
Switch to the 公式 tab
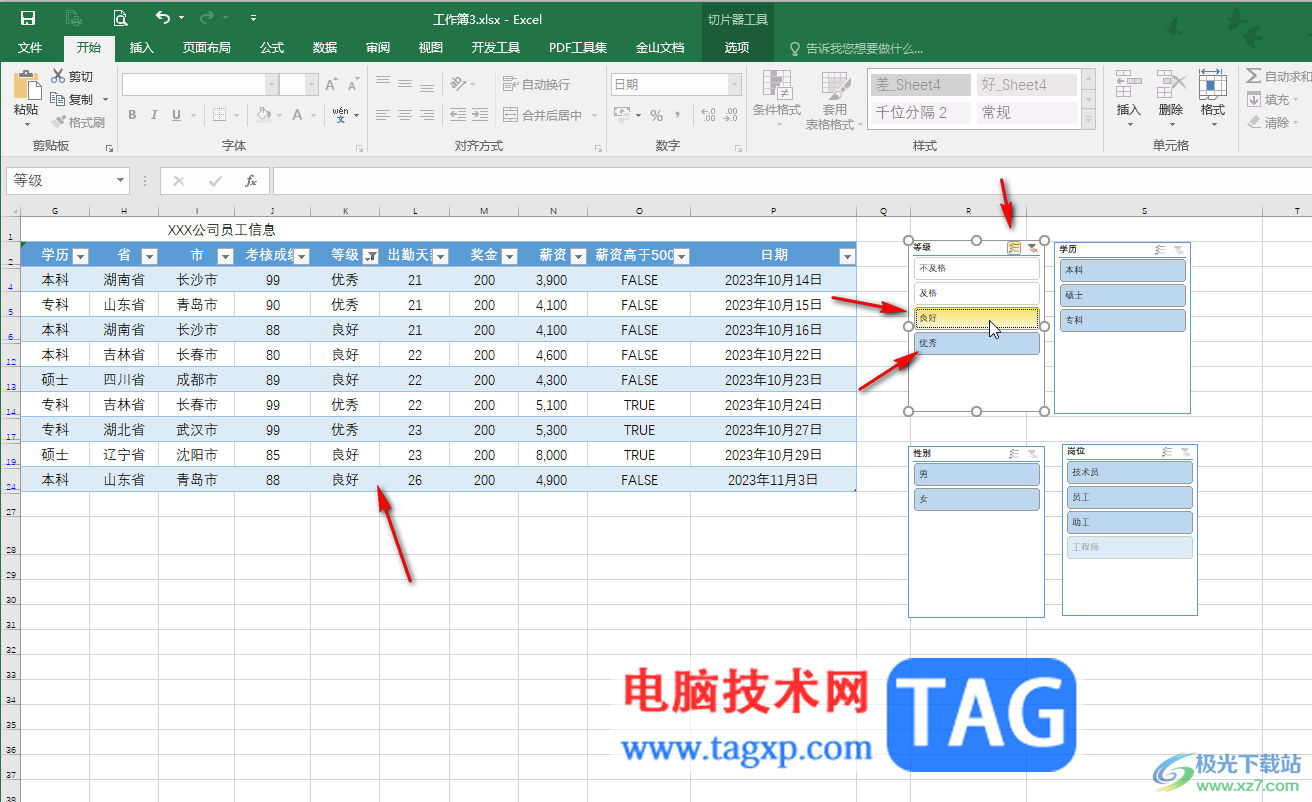click(x=272, y=47)
